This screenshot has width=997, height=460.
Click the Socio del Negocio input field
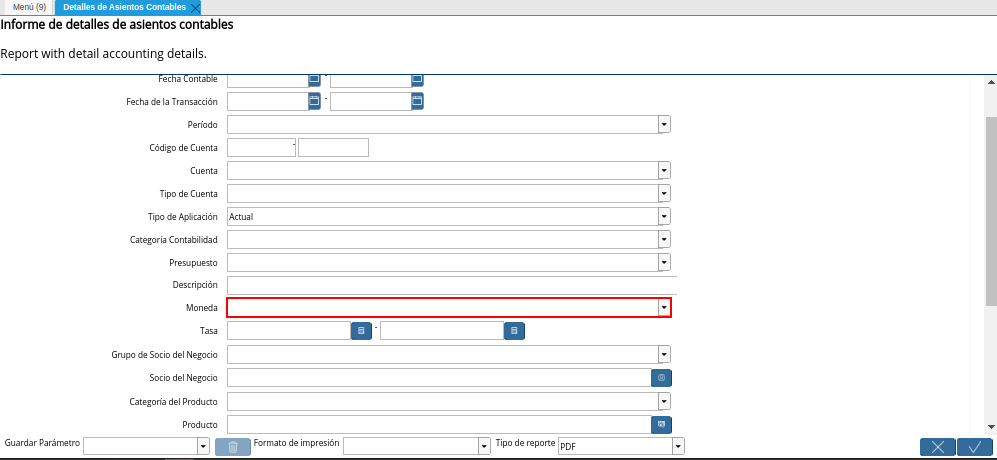coord(439,378)
